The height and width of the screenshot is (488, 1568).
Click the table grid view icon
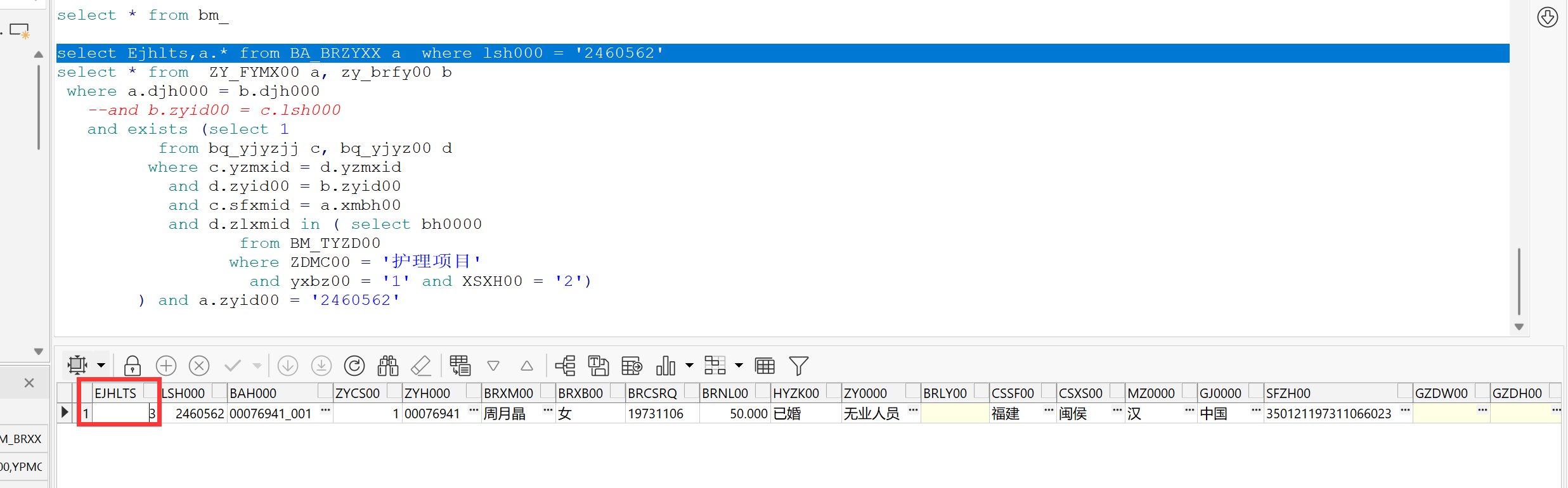[765, 366]
